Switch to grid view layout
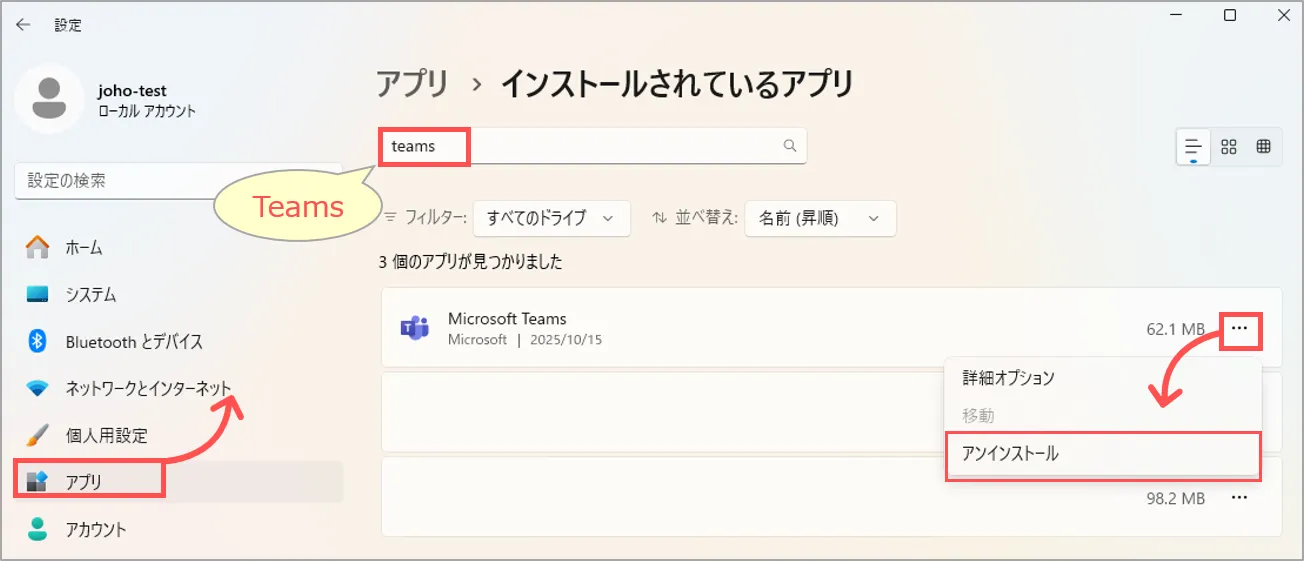This screenshot has width=1304, height=561. point(1229,147)
